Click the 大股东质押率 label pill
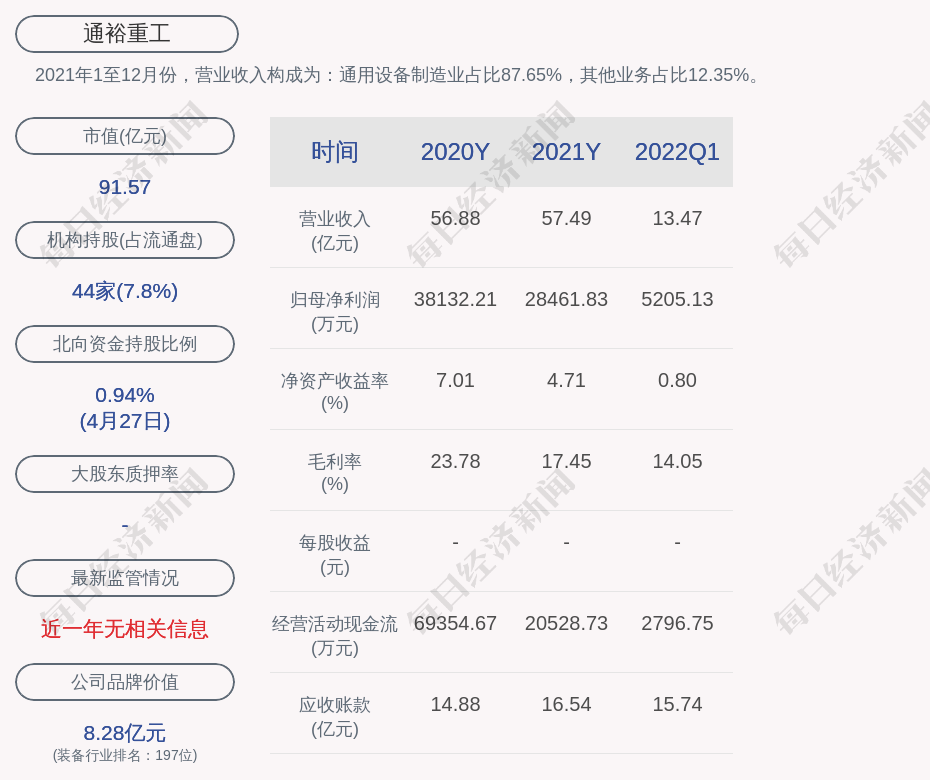Screen dimensions: 930x780 point(125,473)
